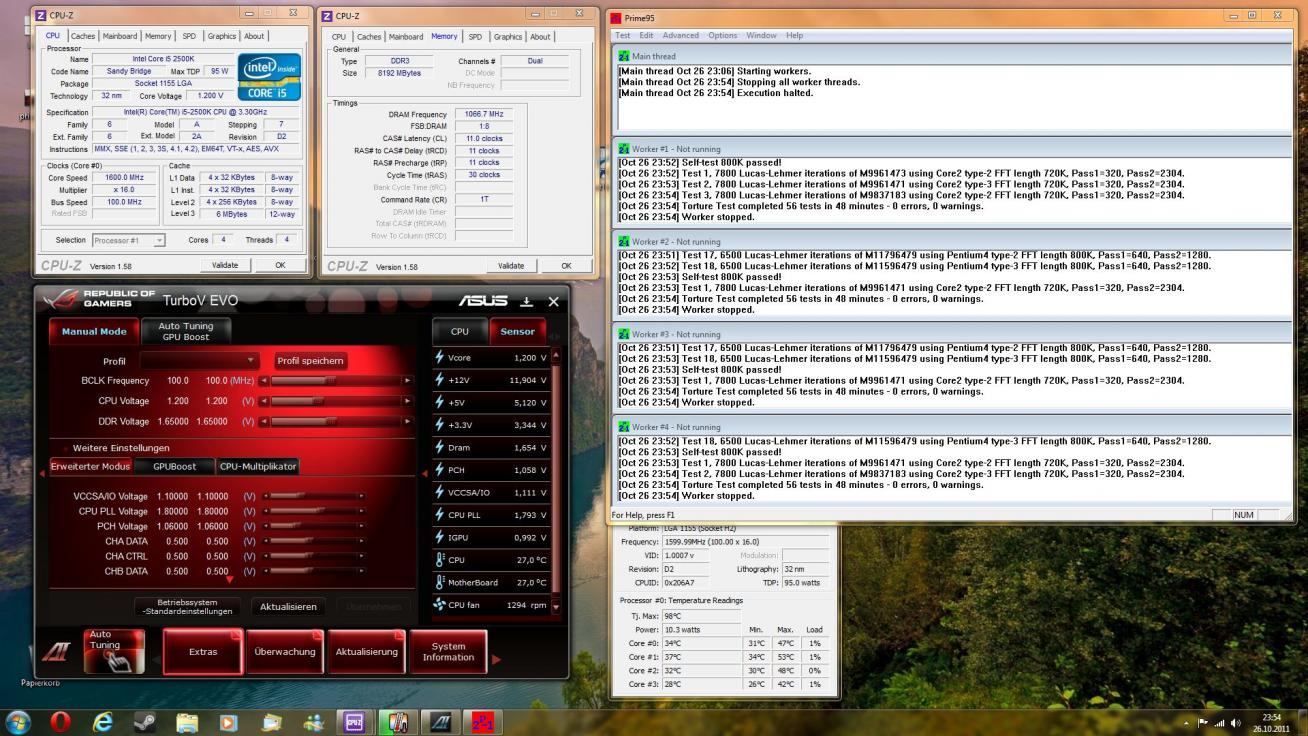1308x736 pixels.
Task: Switch to CPU-Z via taskbar icon
Action: [354, 721]
